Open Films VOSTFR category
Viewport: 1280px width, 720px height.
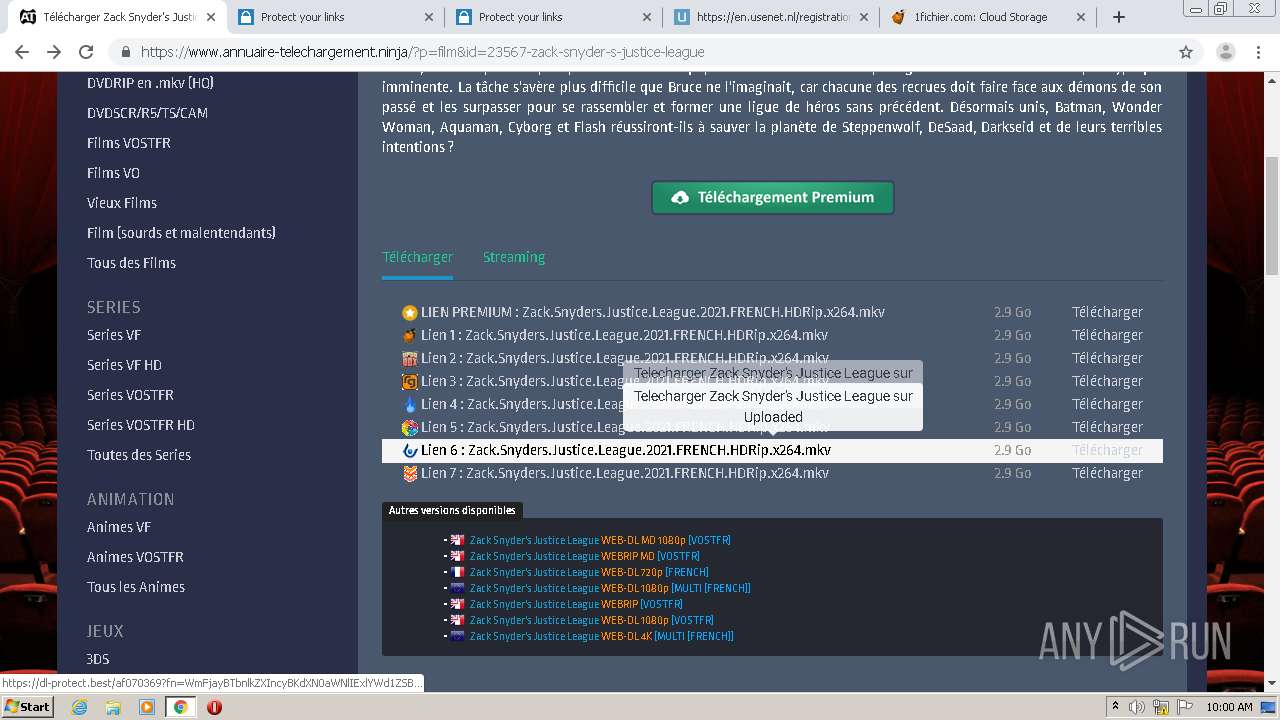(x=128, y=143)
